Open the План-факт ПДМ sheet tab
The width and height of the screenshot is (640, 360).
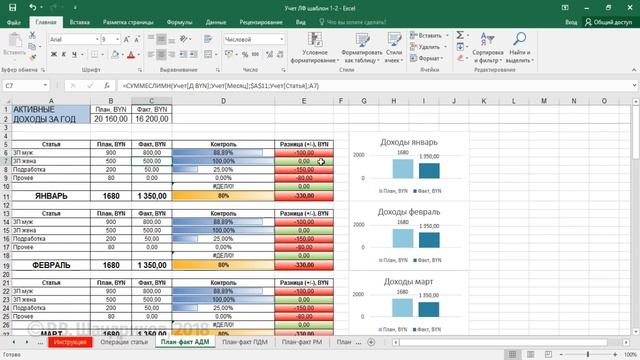(245, 342)
